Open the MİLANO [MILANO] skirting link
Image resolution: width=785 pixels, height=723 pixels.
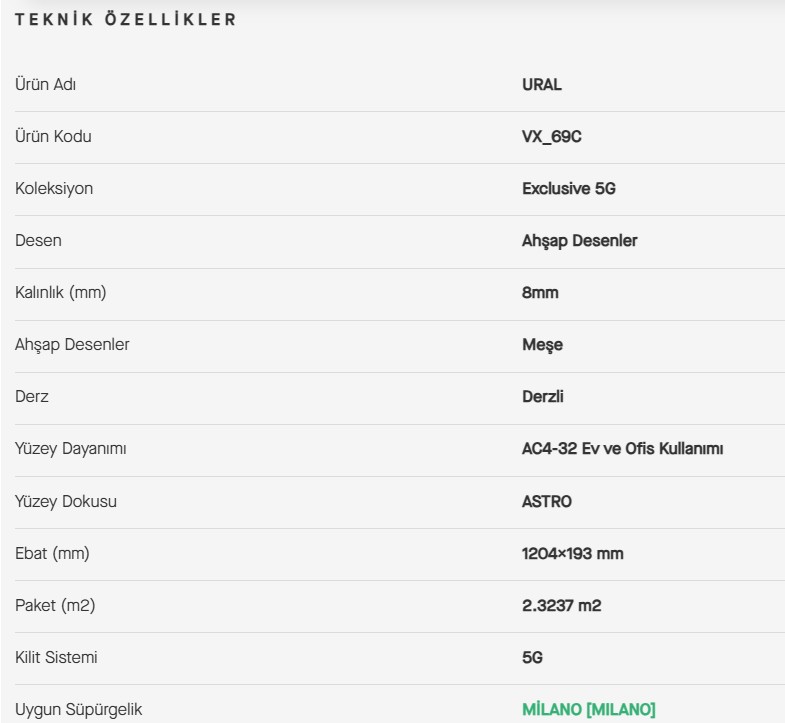(x=589, y=709)
